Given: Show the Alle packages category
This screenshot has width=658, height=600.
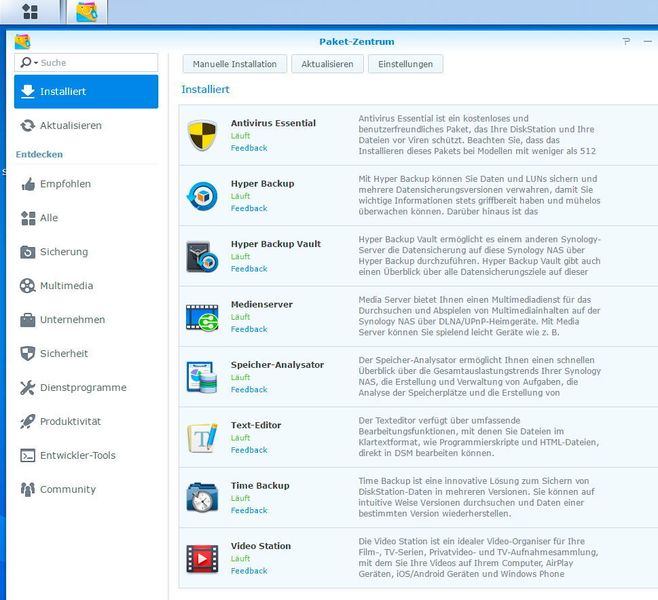Looking at the screenshot, I should [86, 218].
